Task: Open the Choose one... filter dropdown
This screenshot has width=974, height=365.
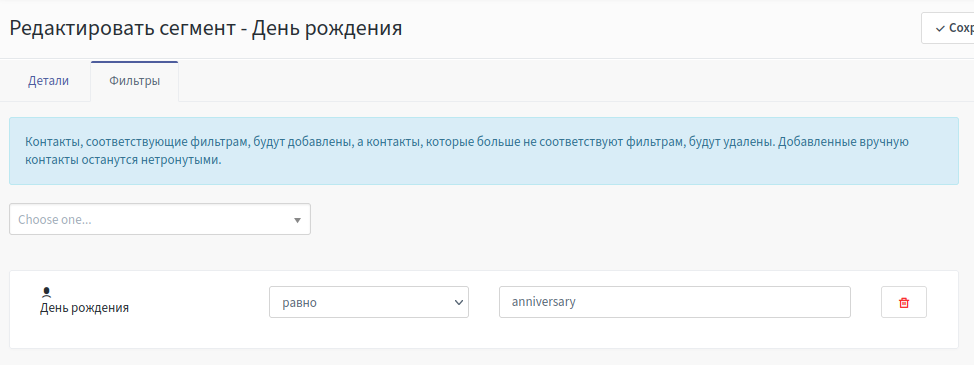Action: (x=160, y=219)
